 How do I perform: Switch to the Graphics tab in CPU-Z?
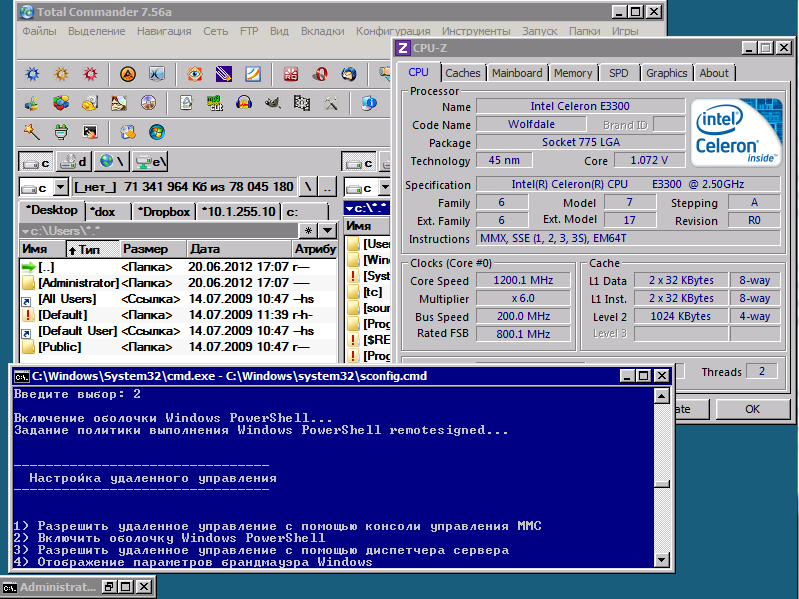[667, 73]
